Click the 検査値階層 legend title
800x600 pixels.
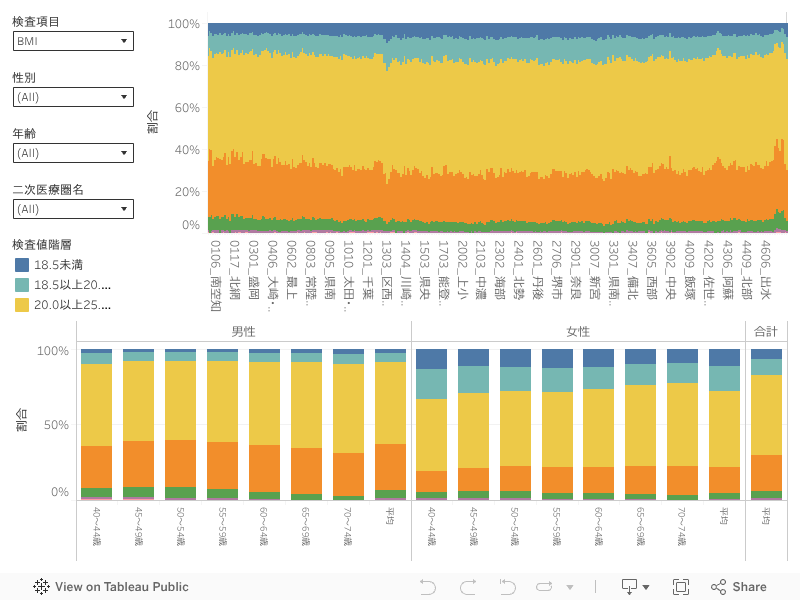pyautogui.click(x=42, y=244)
